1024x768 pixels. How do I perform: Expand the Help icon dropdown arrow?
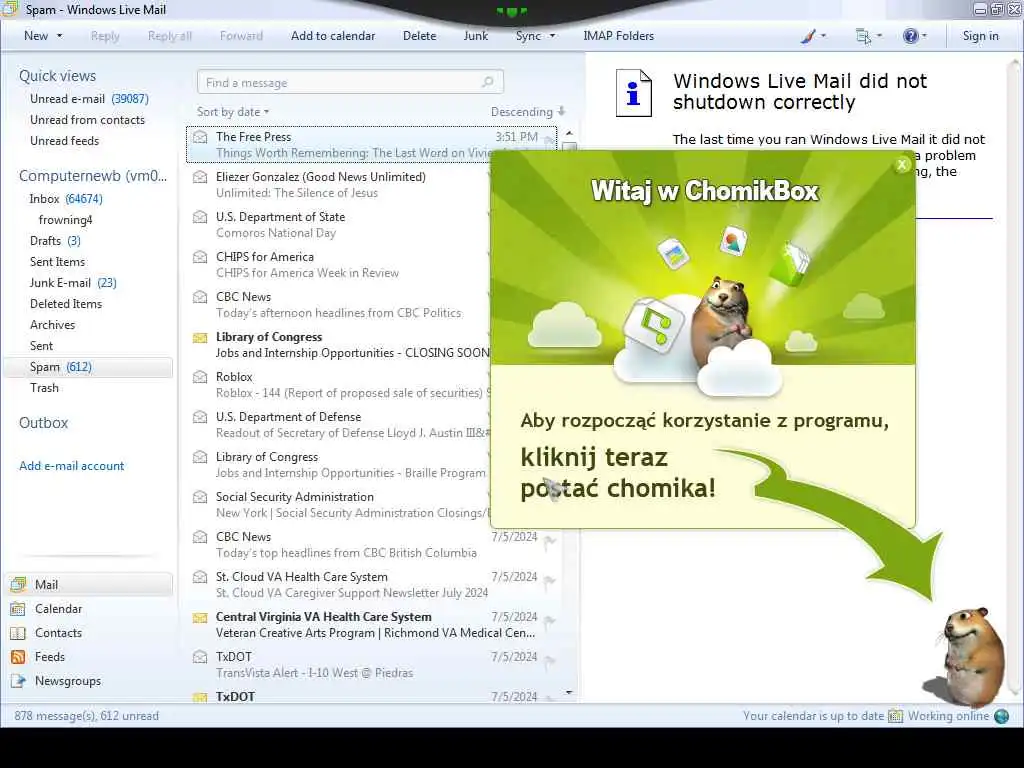tap(924, 36)
